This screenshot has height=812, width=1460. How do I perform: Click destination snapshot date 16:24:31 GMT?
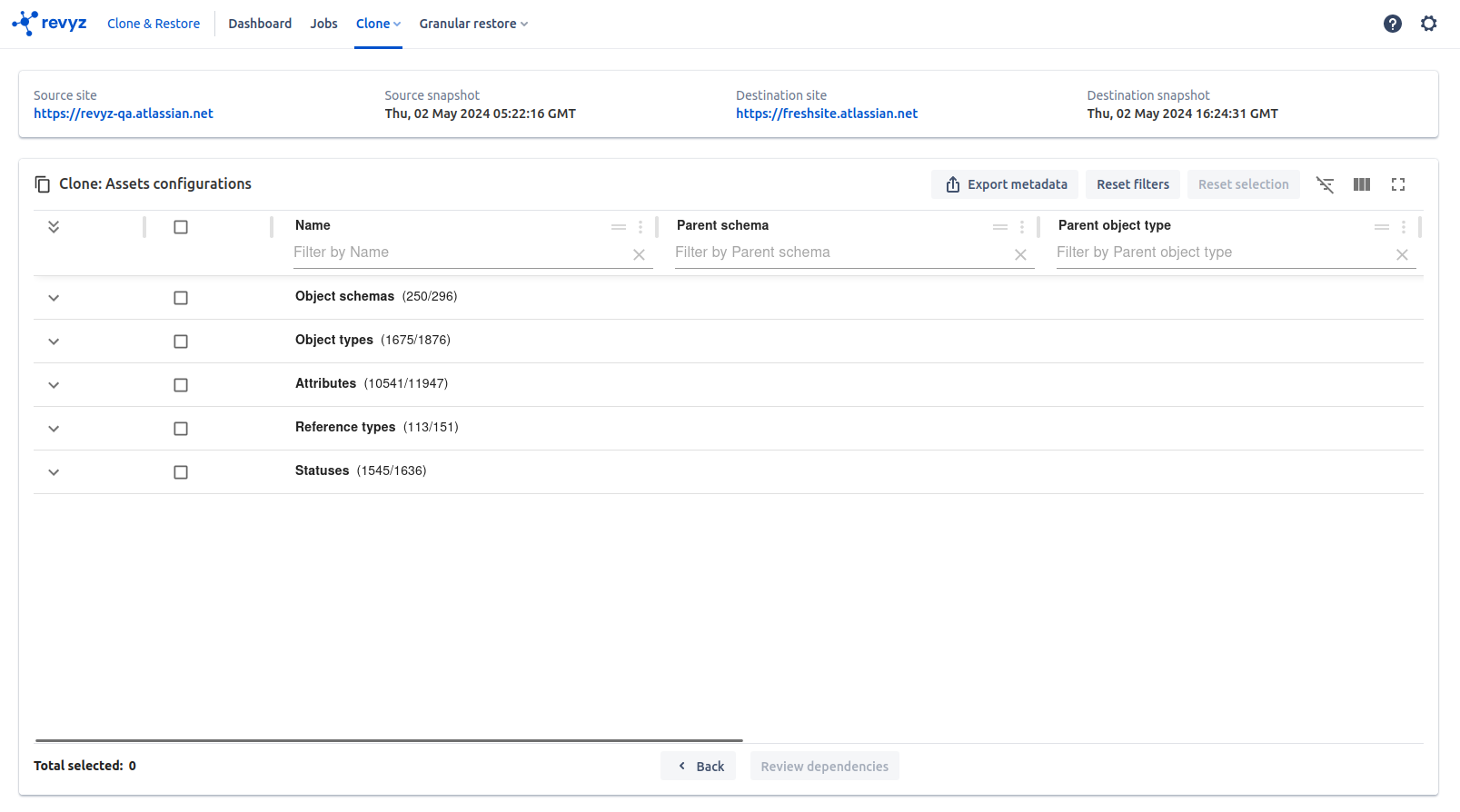[x=1182, y=114]
